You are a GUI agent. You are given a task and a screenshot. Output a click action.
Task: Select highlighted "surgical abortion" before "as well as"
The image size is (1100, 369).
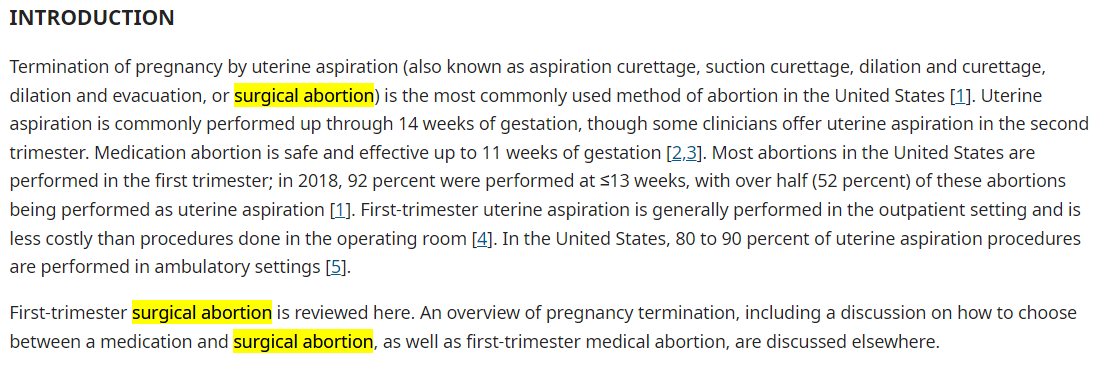pyautogui.click(x=303, y=342)
